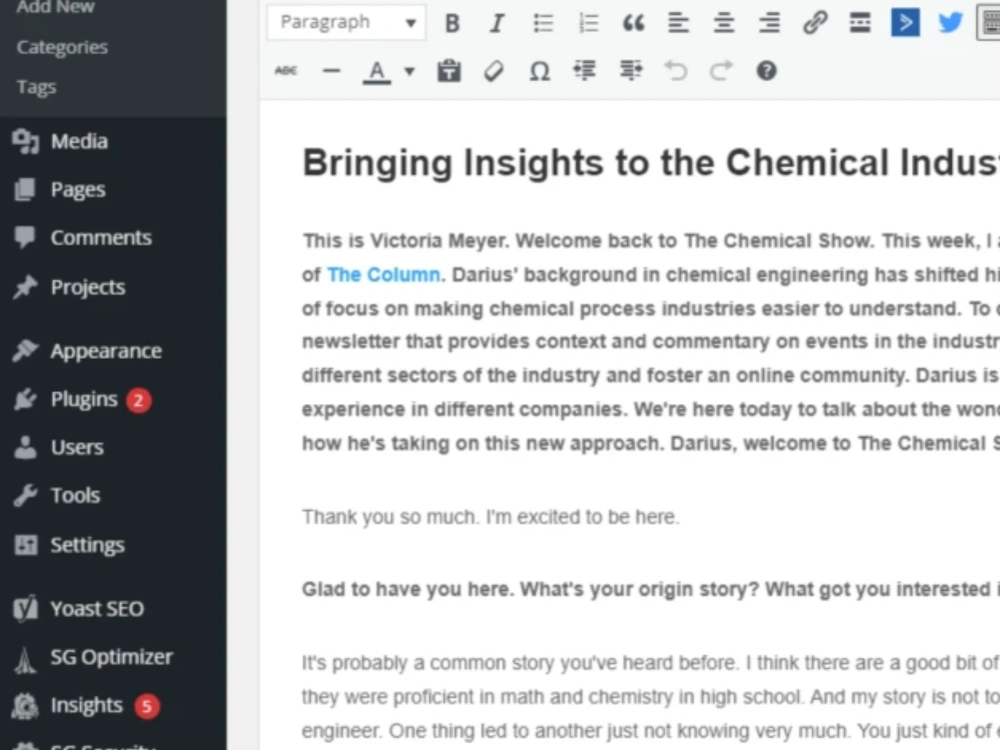Click the Twitter bird toolbar icon
Image resolution: width=1000 pixels, height=750 pixels.
[950, 23]
